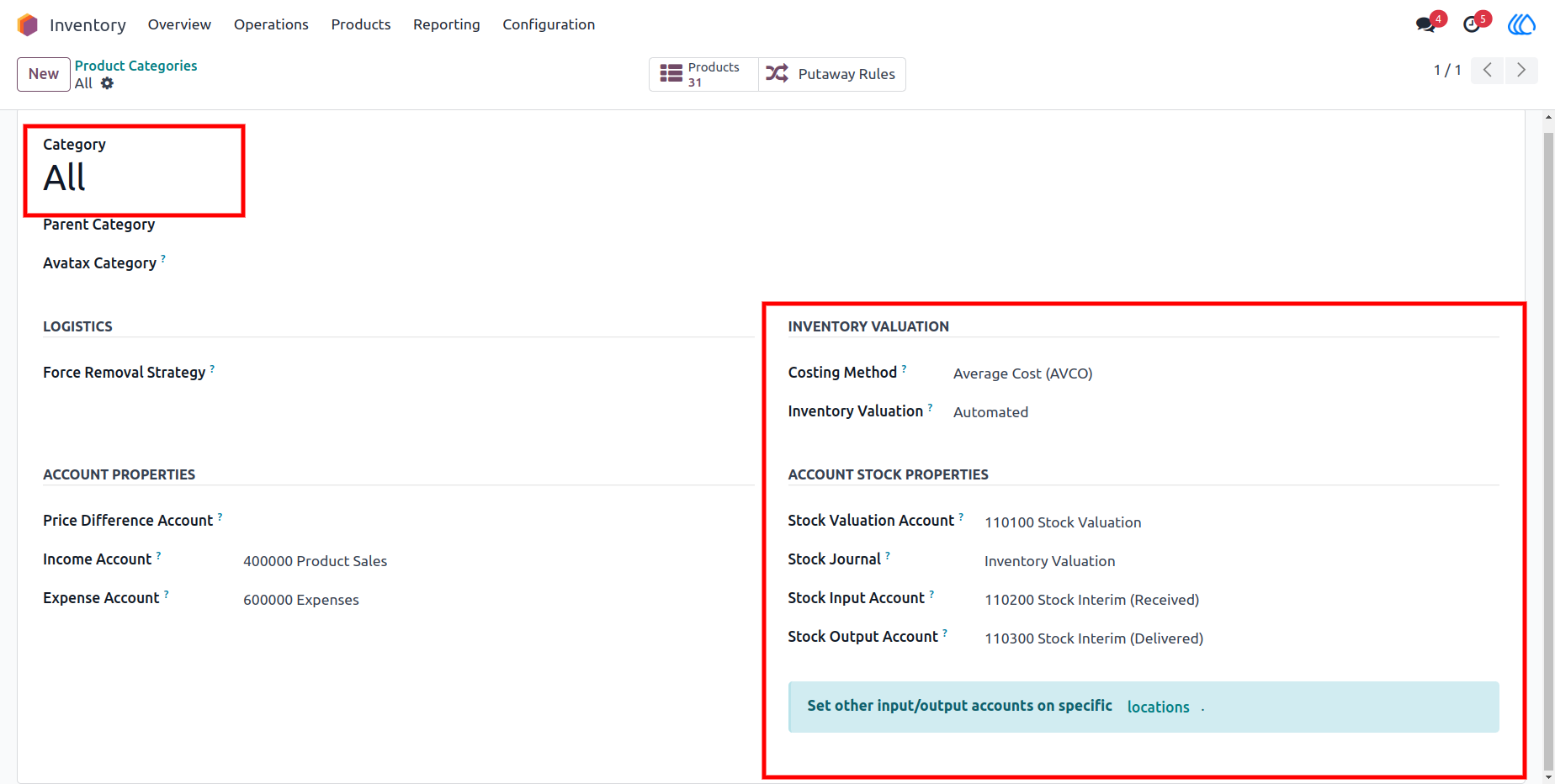Show help tooltip for Stock Output Account
The image size is (1555, 784).
click(x=945, y=633)
